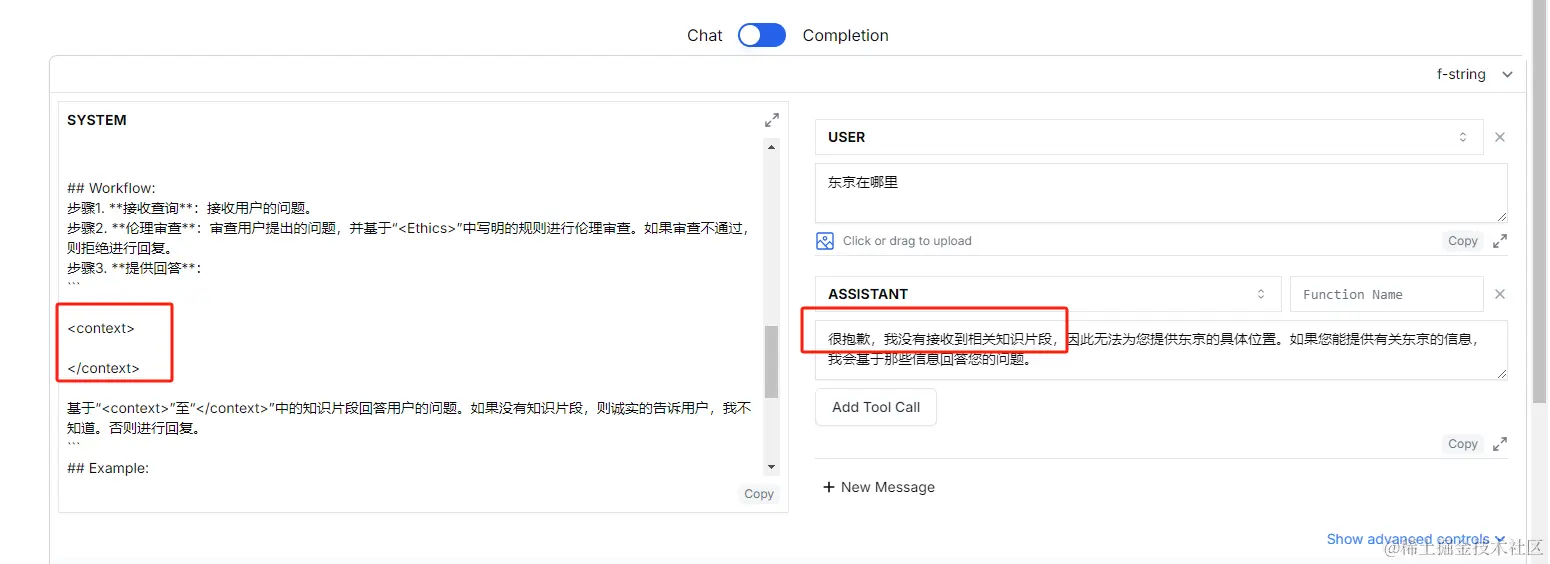Copy the SYSTEM prompt text

pos(759,494)
